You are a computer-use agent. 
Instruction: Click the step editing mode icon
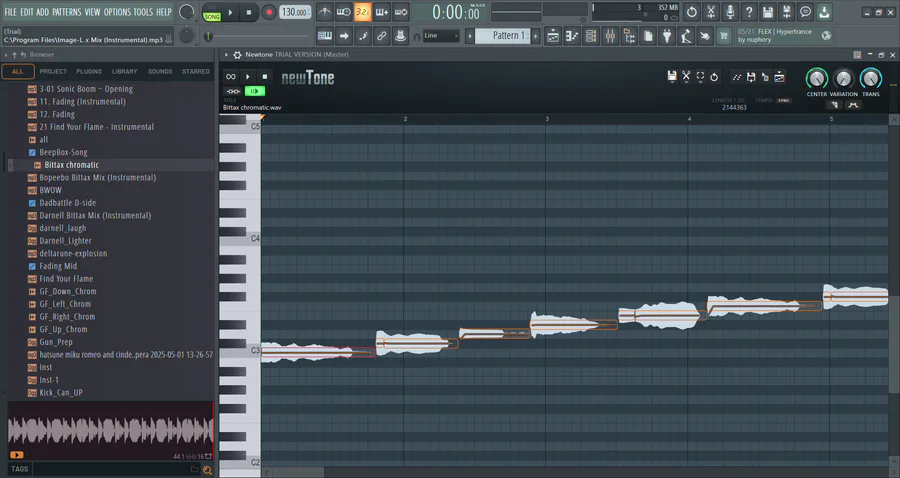362,36
